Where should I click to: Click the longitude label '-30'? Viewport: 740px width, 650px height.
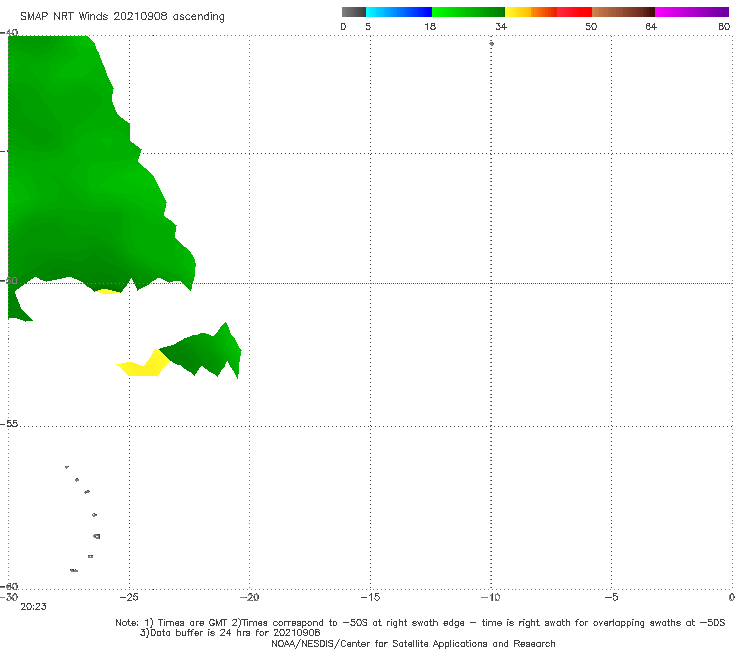pos(9,597)
